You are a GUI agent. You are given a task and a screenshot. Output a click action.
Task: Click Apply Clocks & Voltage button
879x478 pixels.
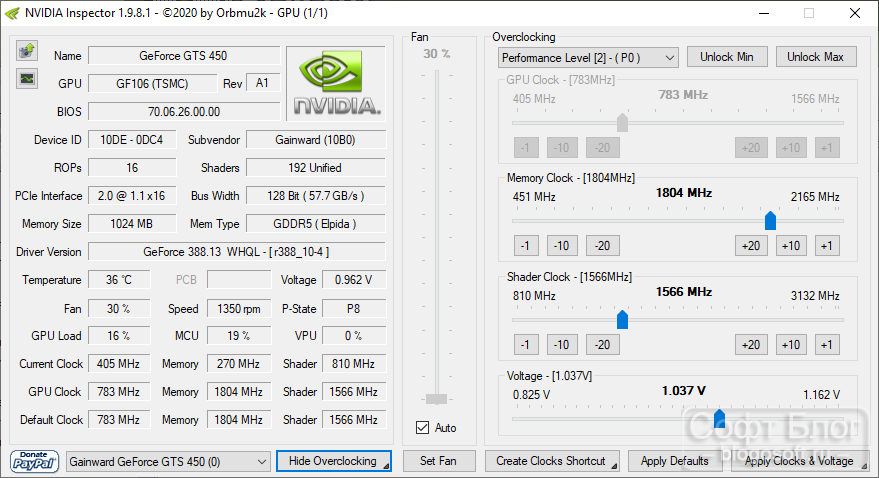(x=799, y=461)
